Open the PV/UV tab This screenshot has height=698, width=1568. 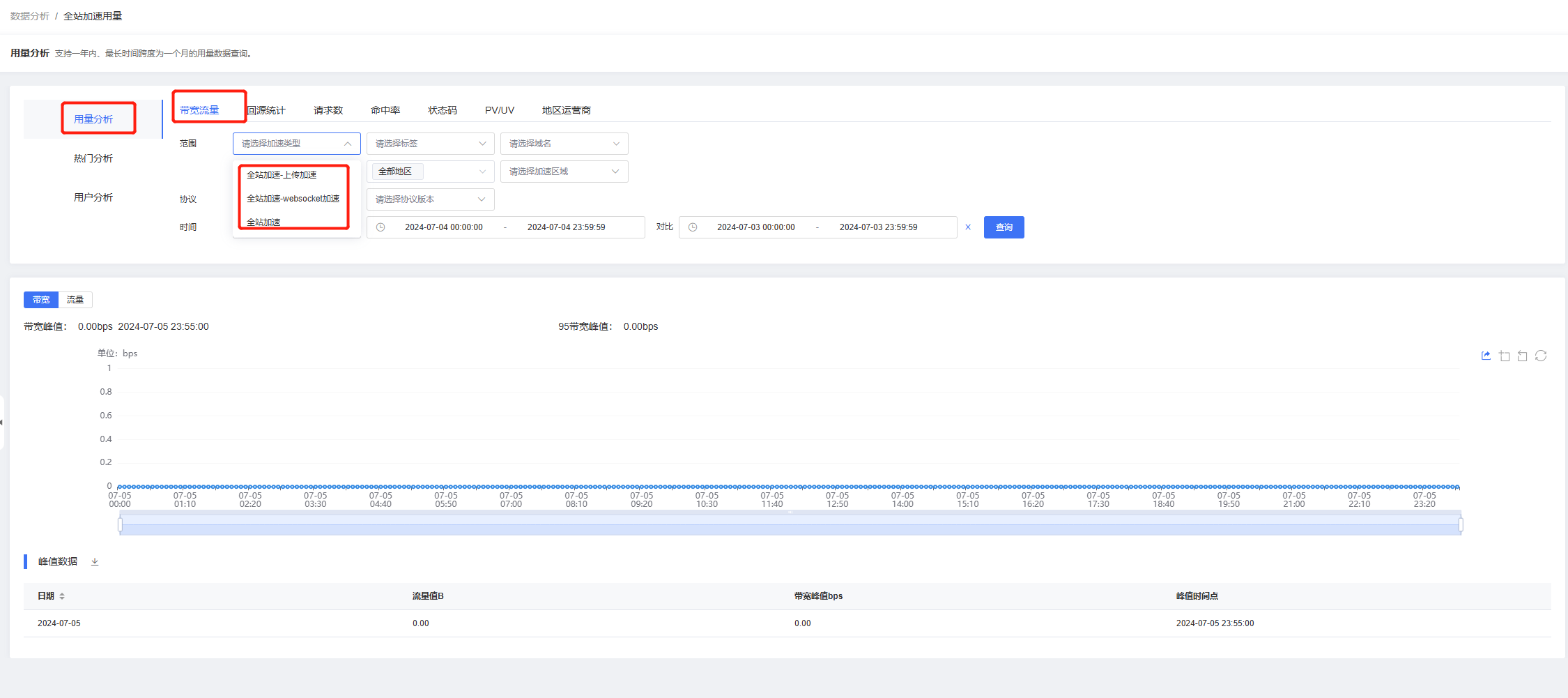[x=500, y=110]
